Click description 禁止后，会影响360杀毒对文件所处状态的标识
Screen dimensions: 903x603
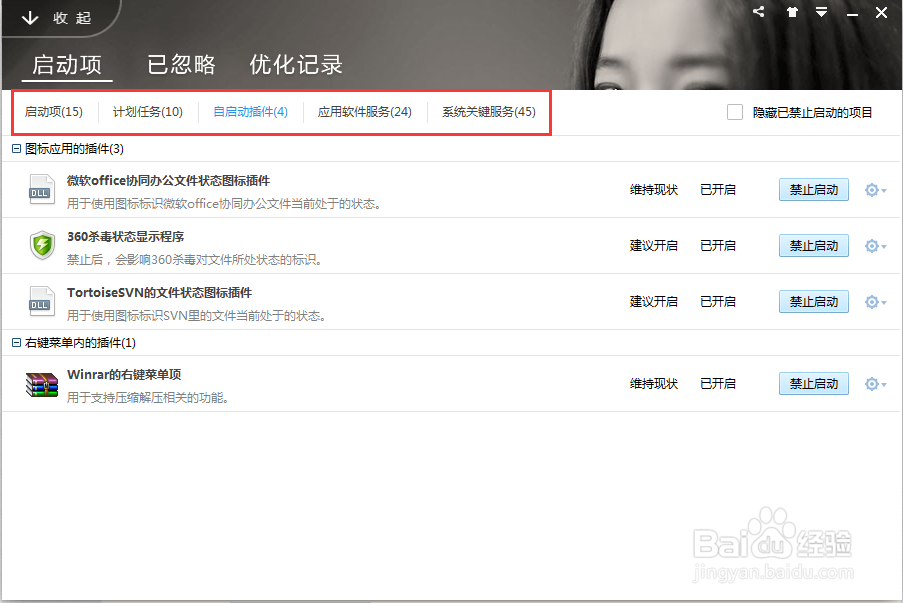(x=195, y=260)
